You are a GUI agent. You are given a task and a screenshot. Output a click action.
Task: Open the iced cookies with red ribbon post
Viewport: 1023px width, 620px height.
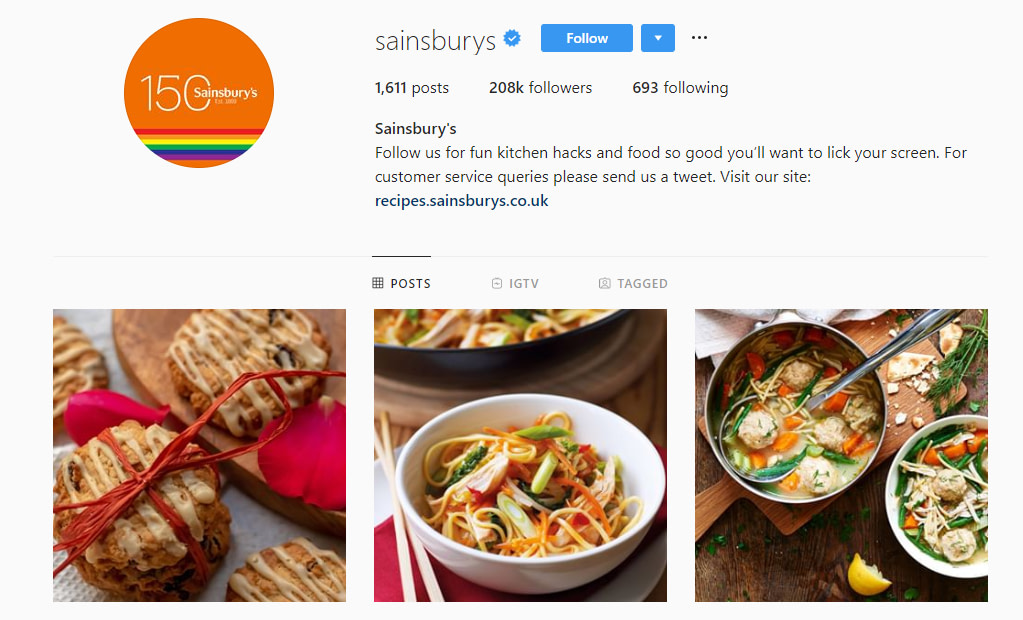pyautogui.click(x=200, y=456)
